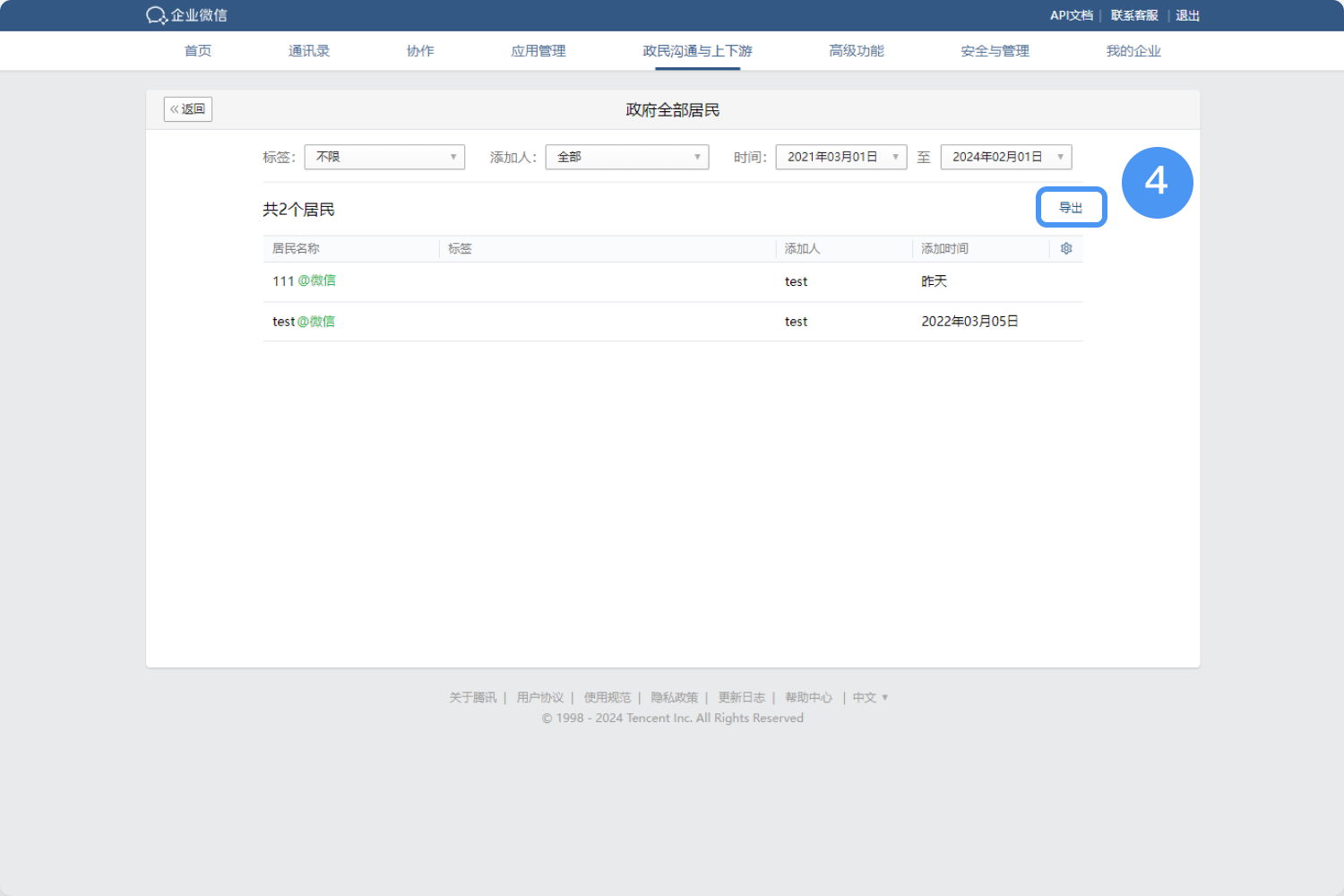Select the 我的企业 tab

point(1133,51)
